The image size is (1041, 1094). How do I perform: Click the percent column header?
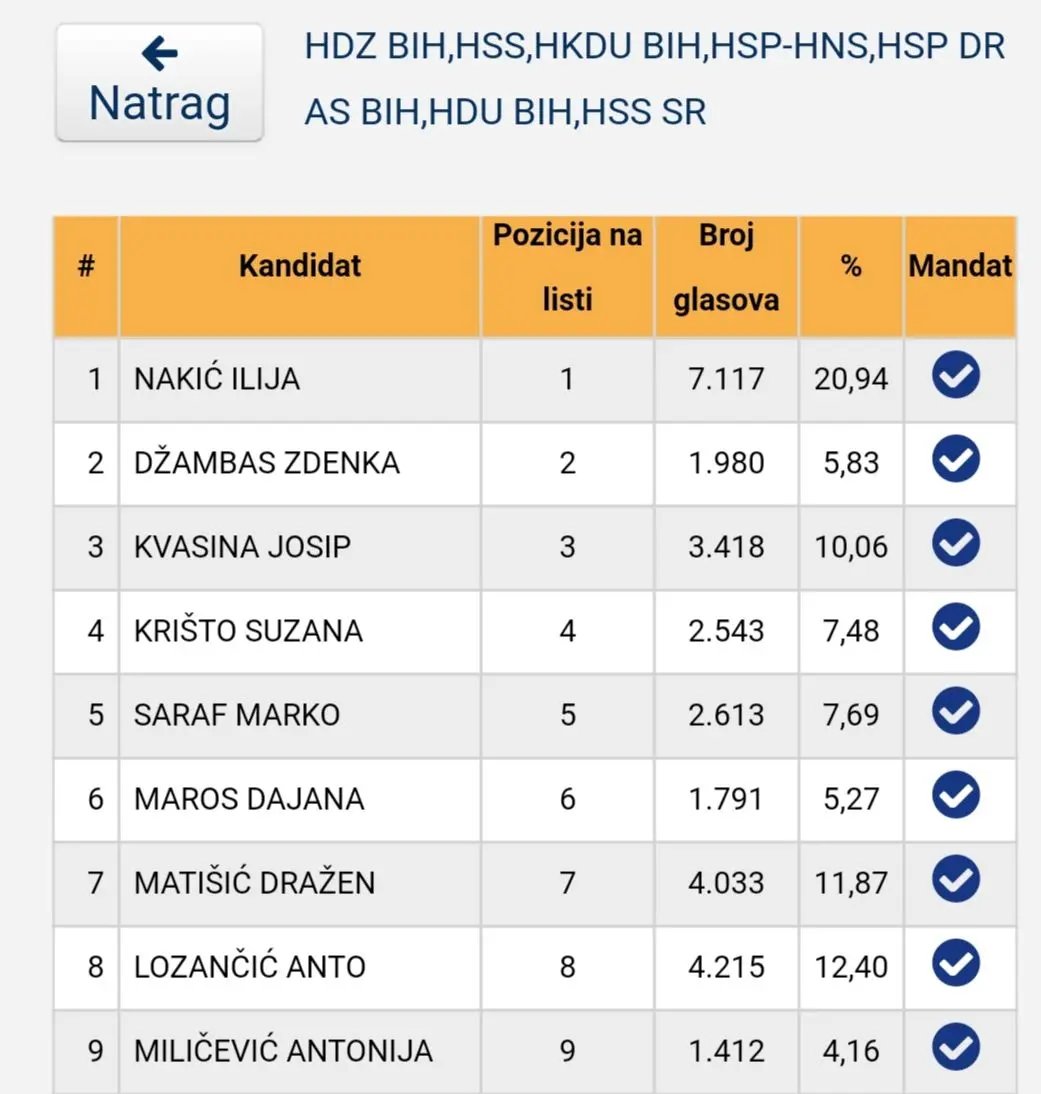[851, 266]
